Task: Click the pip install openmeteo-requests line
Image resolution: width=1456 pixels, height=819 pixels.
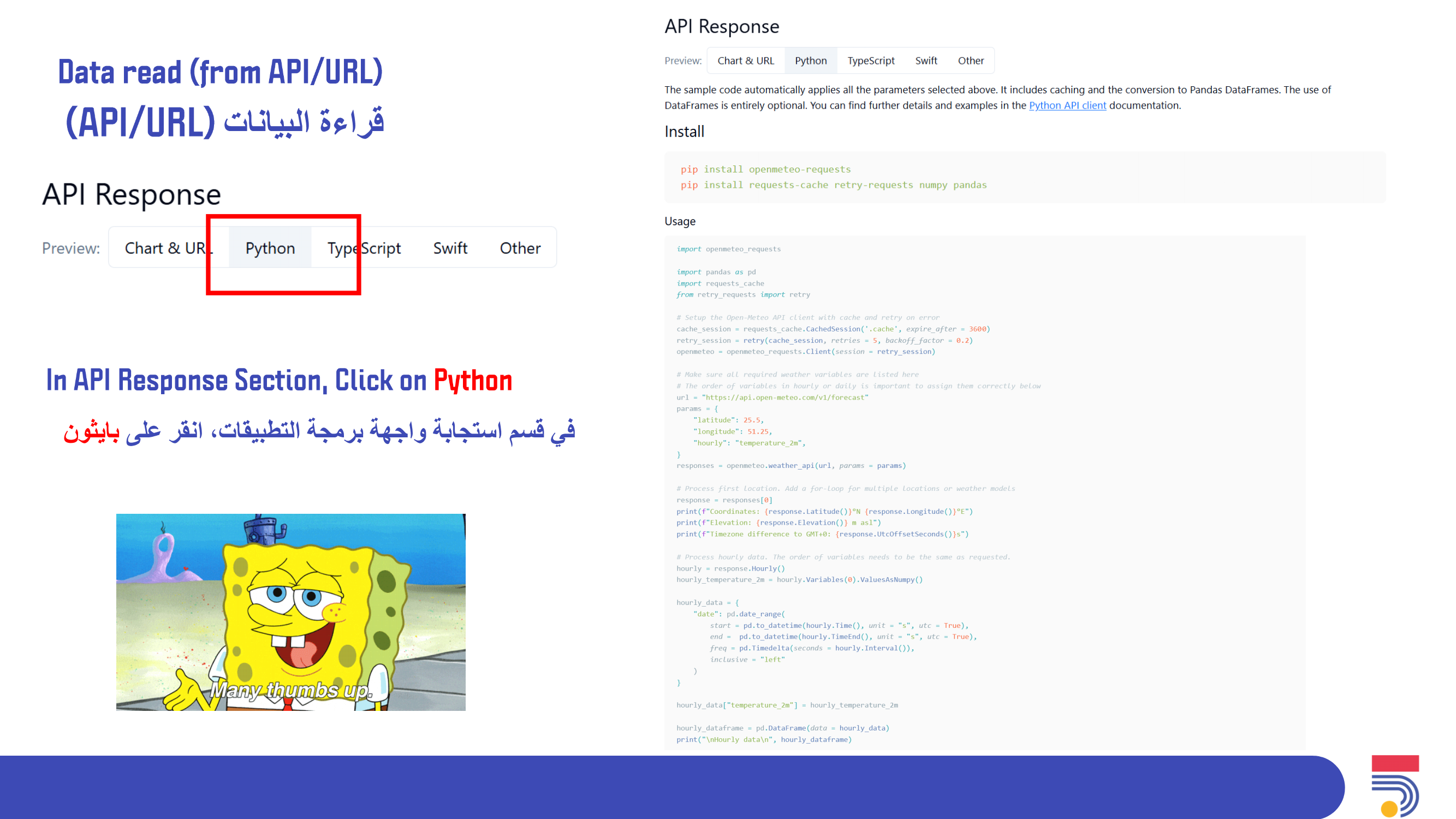Action: [765, 169]
